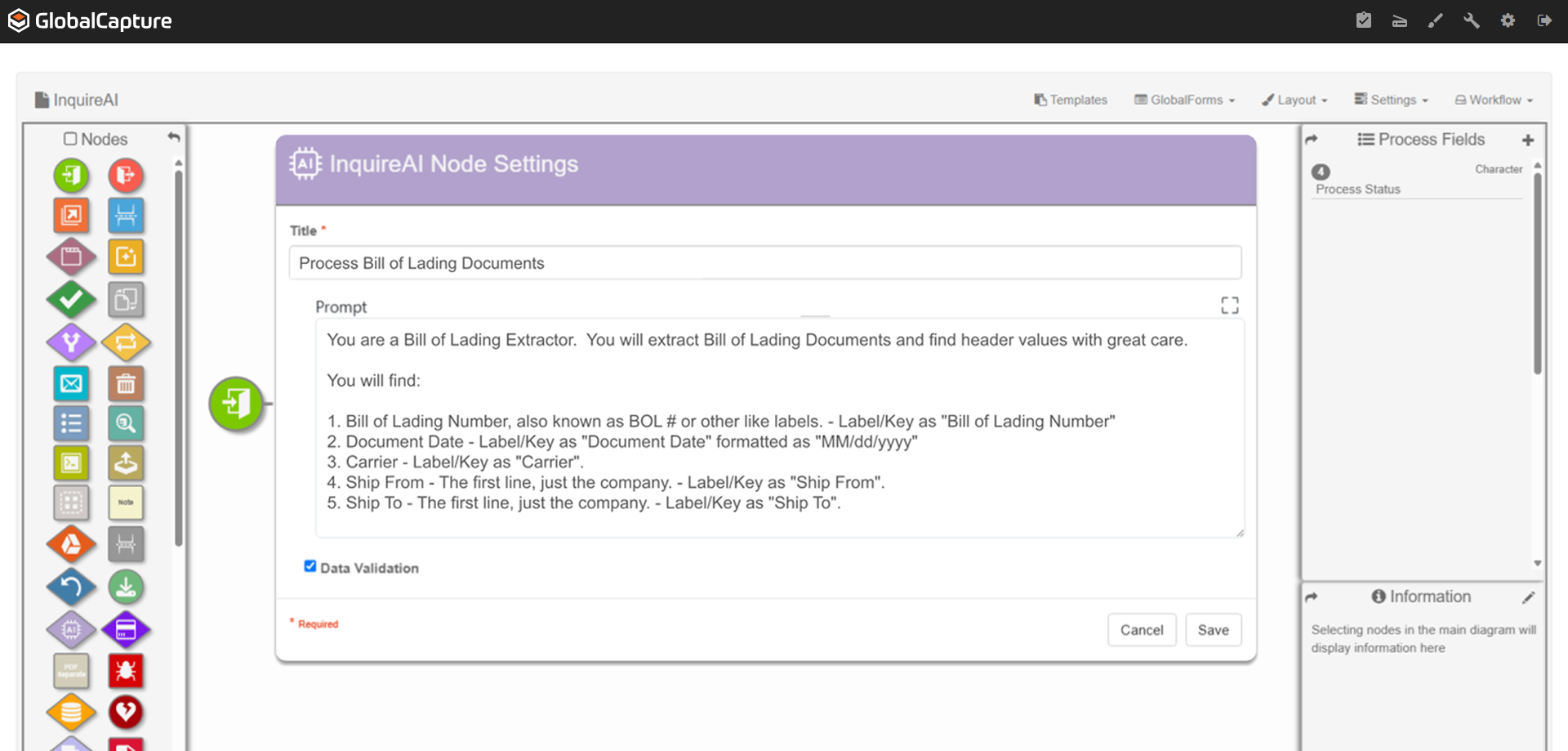
Task: Click into the Title input field
Action: (765, 263)
